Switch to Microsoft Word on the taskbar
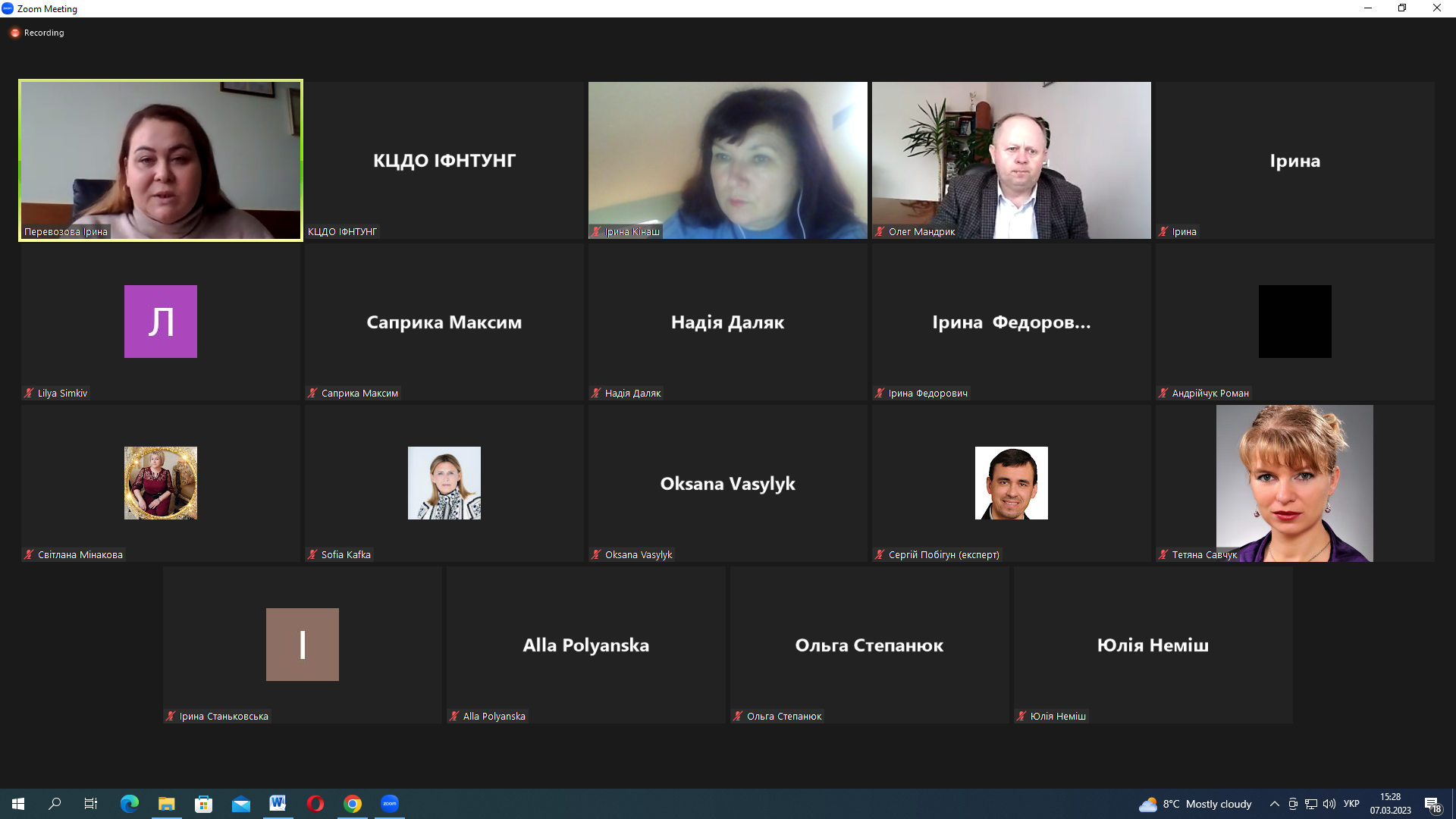This screenshot has width=1456, height=819. 278,804
